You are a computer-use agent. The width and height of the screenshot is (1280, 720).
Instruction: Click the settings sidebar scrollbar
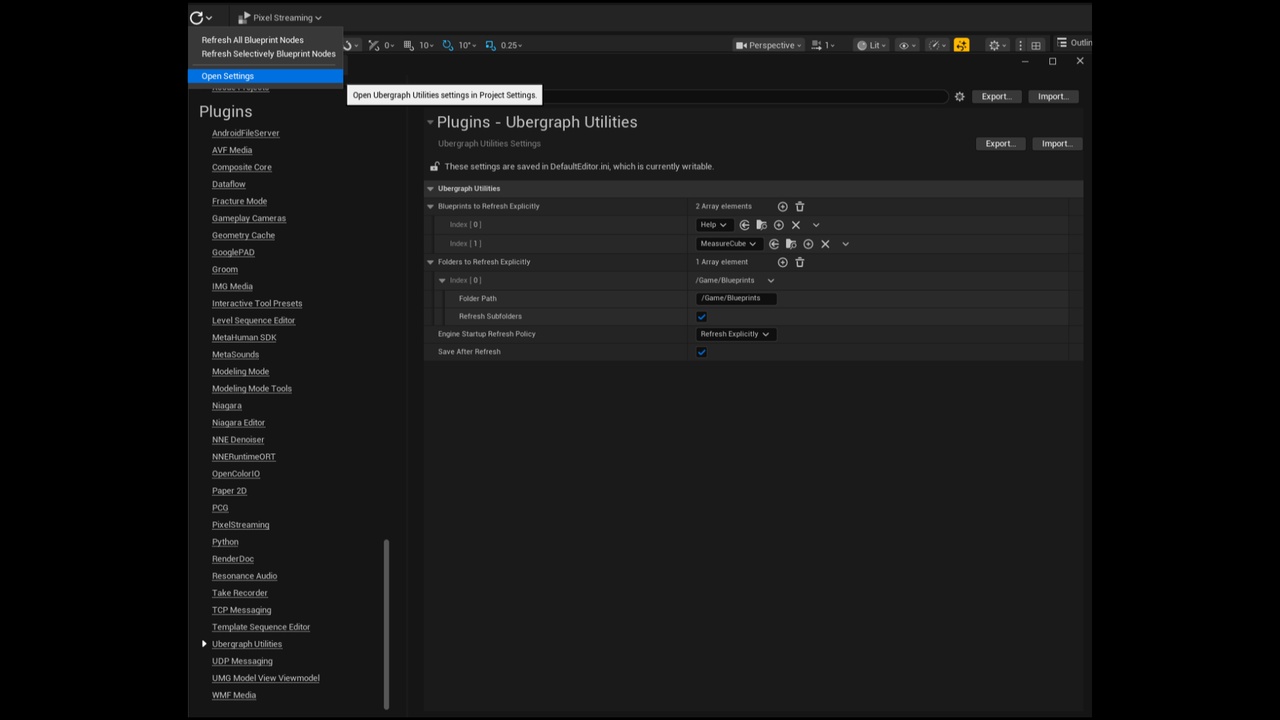coord(386,623)
